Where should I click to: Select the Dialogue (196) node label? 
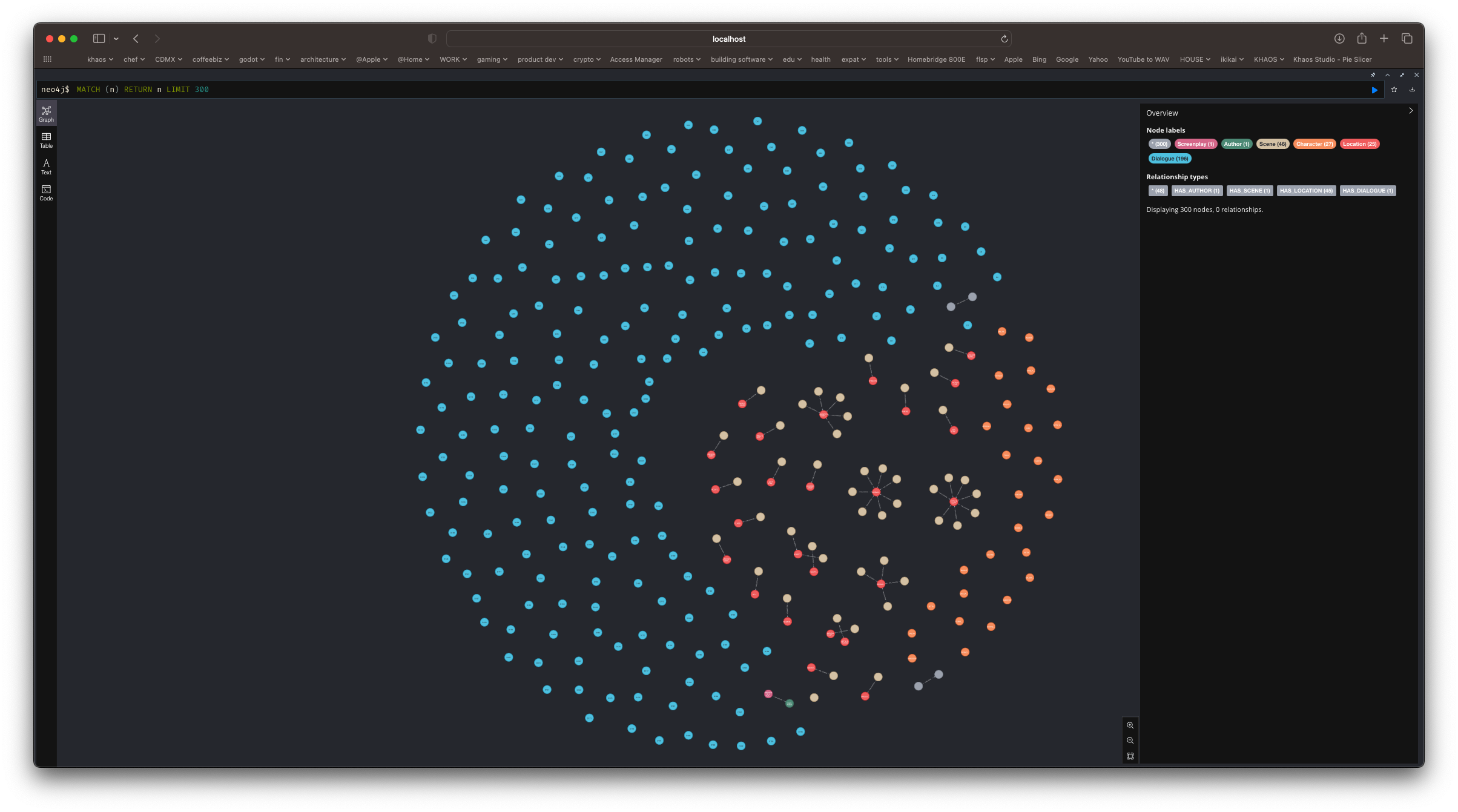[1169, 159]
